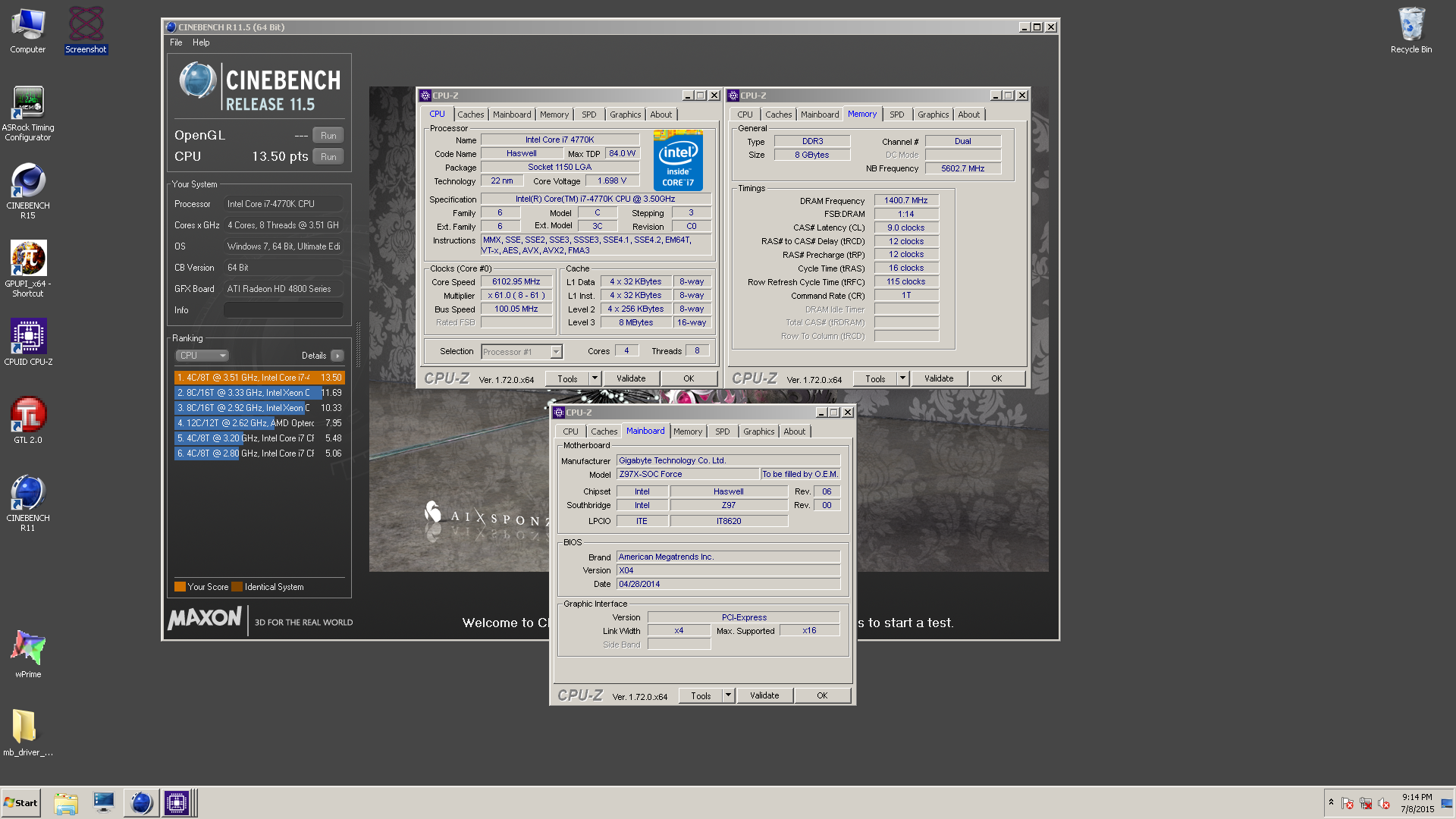
Task: Select ranking row 4 AMD Opteron 7.95
Action: [x=259, y=423]
